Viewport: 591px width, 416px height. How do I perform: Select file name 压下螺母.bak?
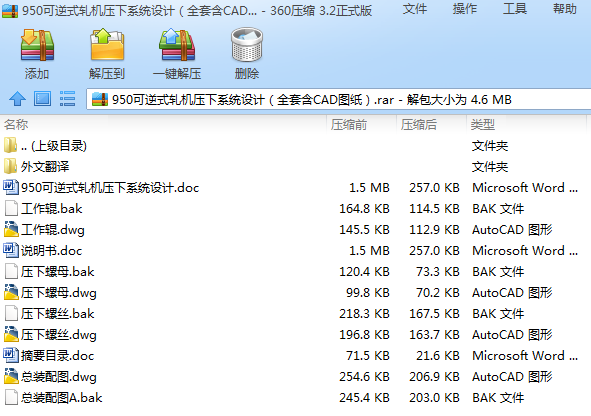pos(58,272)
